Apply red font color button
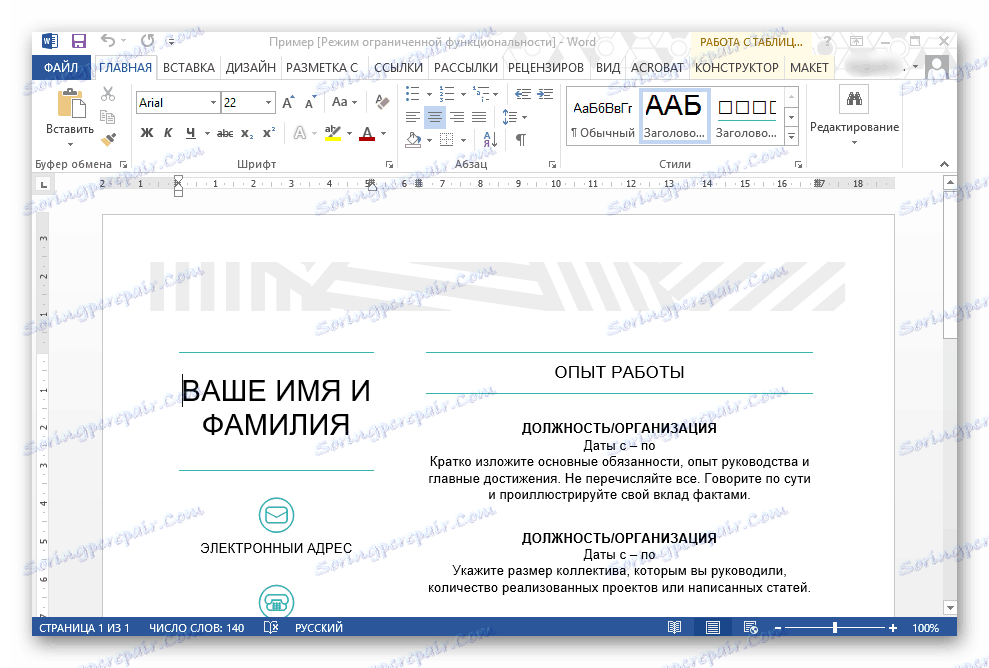 [367, 133]
